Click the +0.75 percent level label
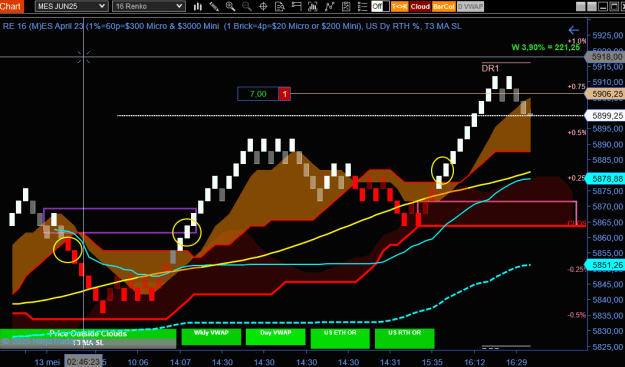The height and width of the screenshot is (367, 625). (577, 86)
